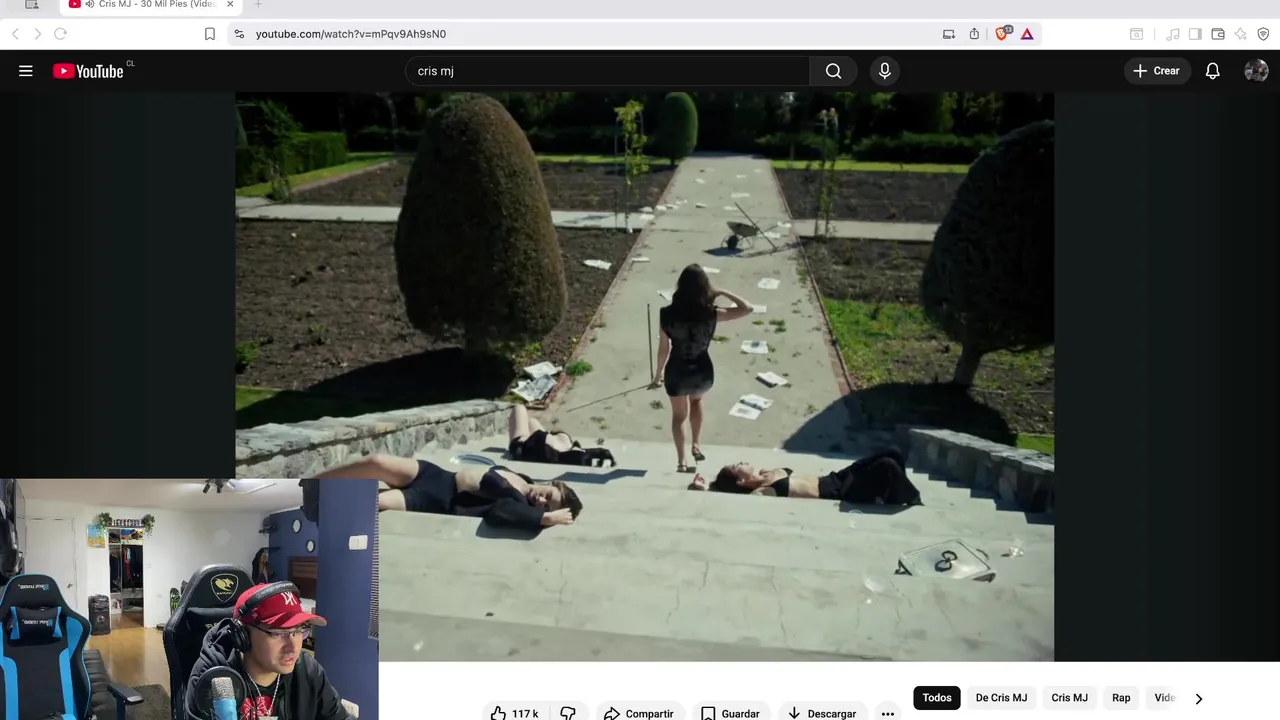Open Brave Leo AI sparkle icon
Viewport: 1280px width, 720px height.
pyautogui.click(x=1240, y=34)
